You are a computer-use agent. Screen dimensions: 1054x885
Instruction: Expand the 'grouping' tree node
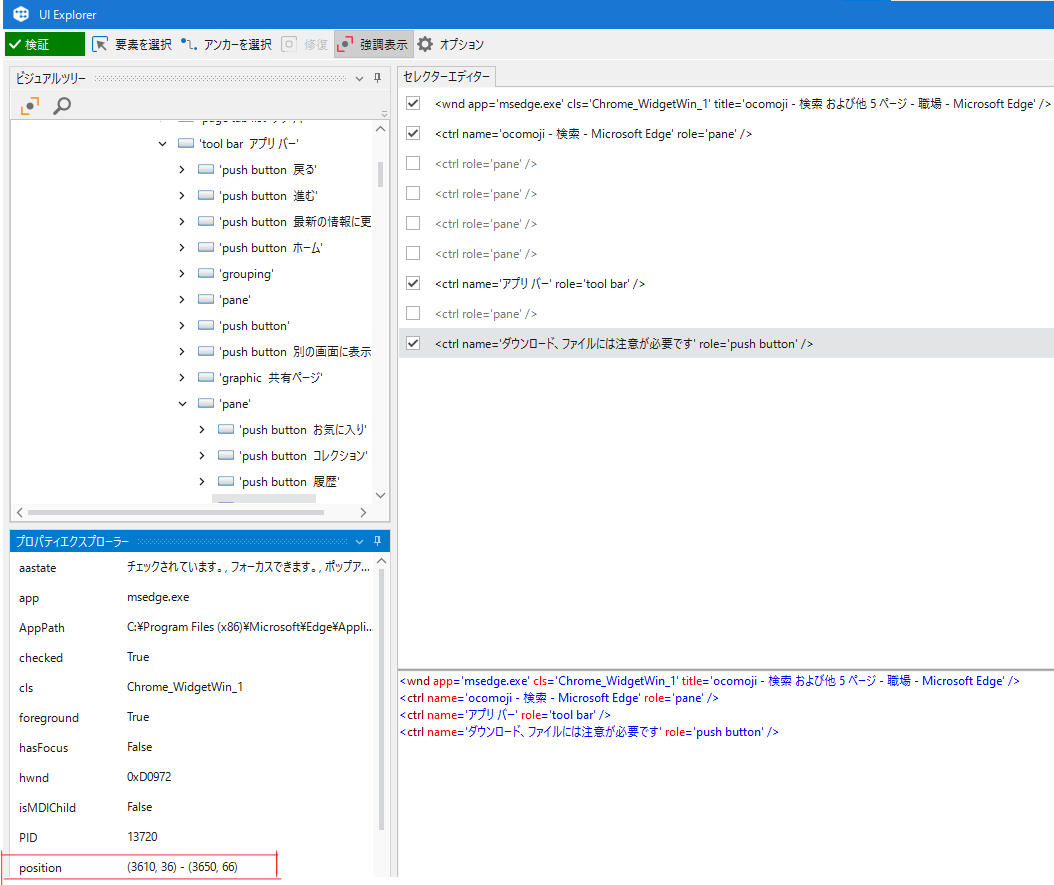point(182,274)
